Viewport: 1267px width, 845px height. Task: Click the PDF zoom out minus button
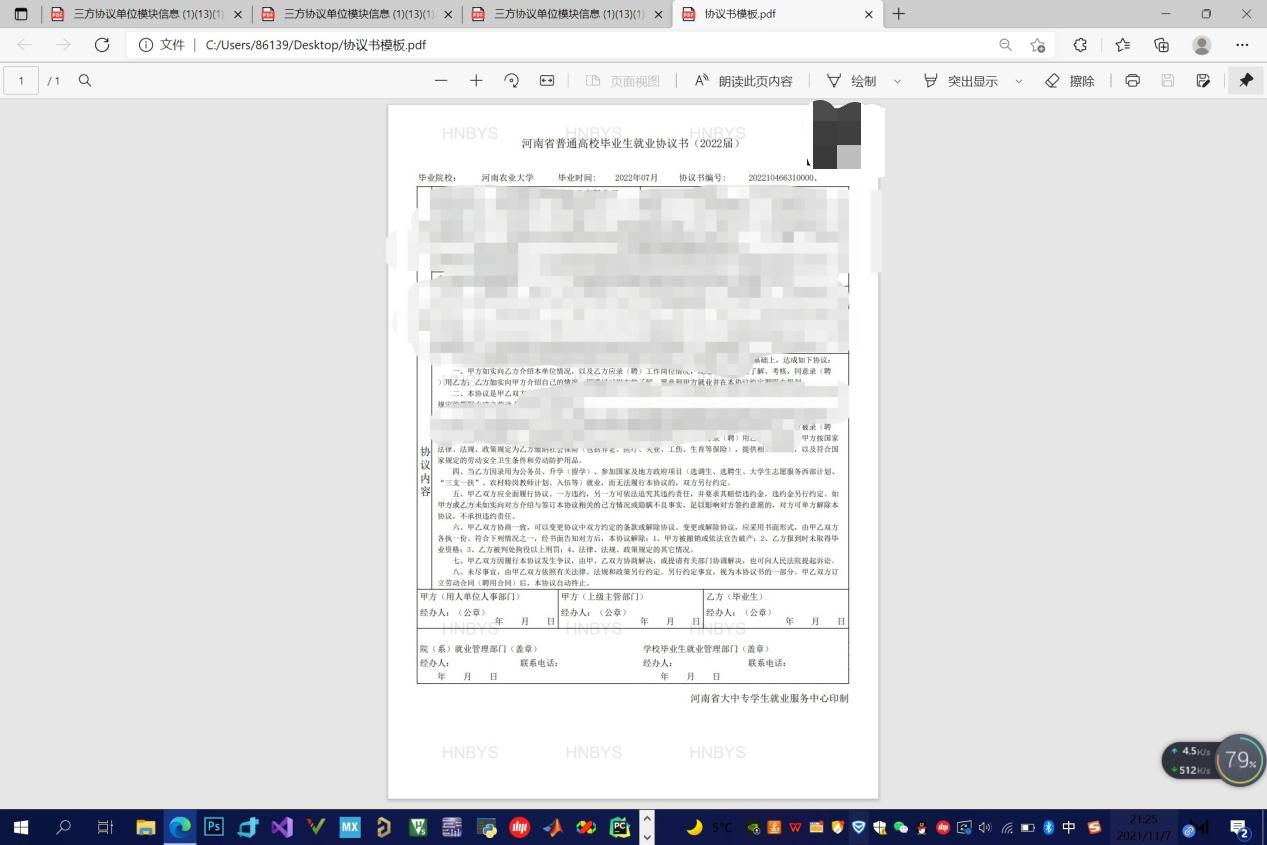point(441,81)
